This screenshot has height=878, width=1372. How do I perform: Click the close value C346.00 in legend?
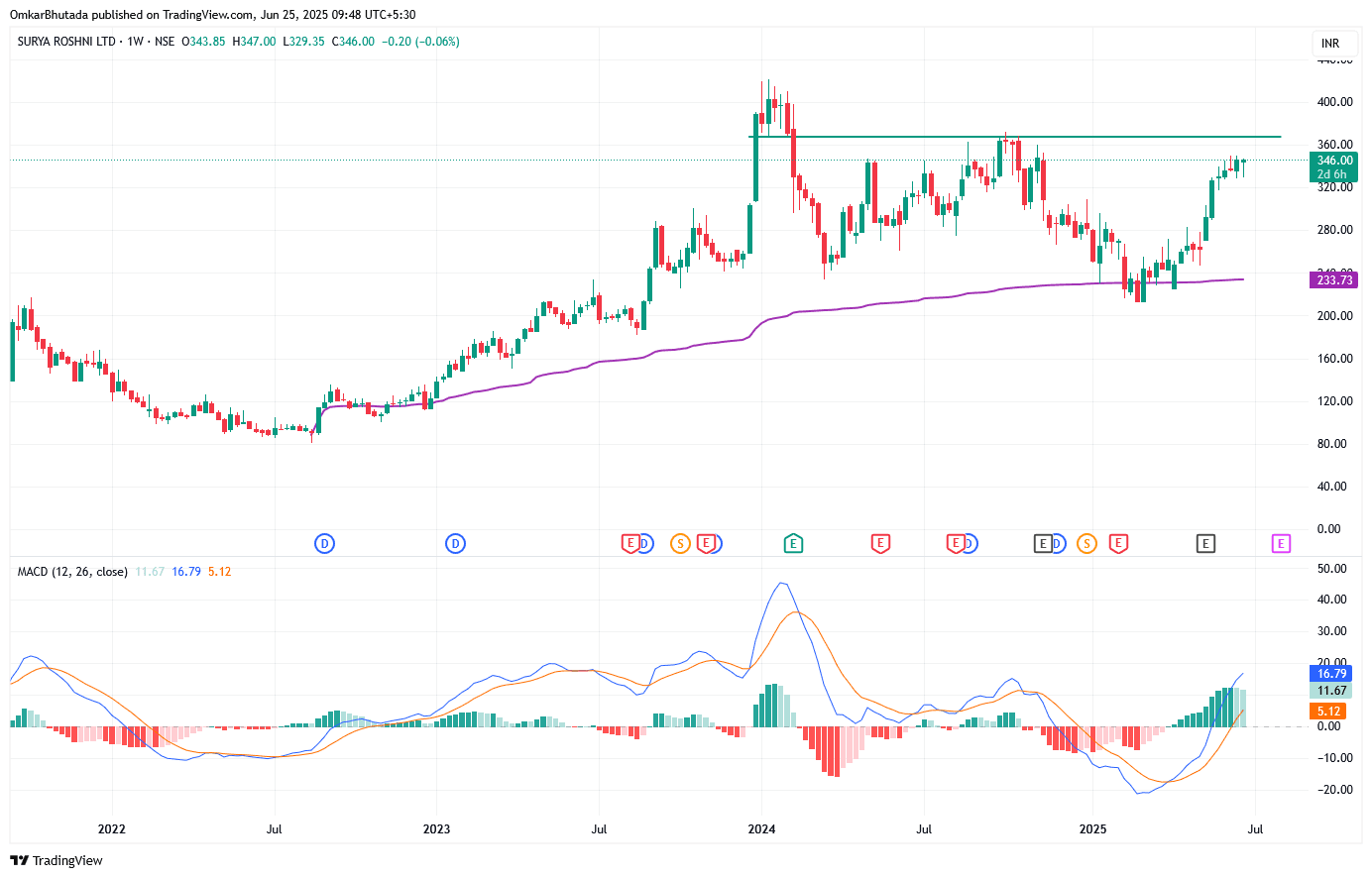(353, 42)
